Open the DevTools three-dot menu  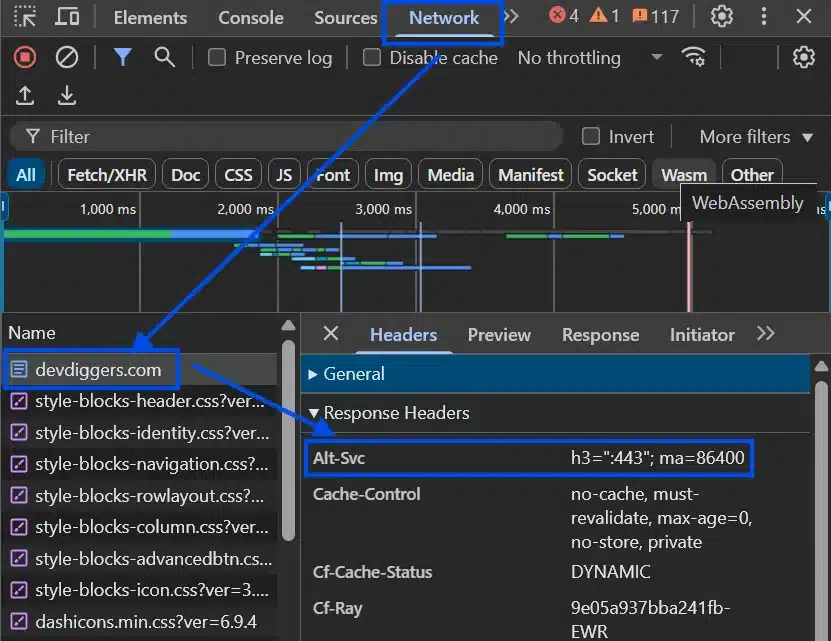pos(763,16)
